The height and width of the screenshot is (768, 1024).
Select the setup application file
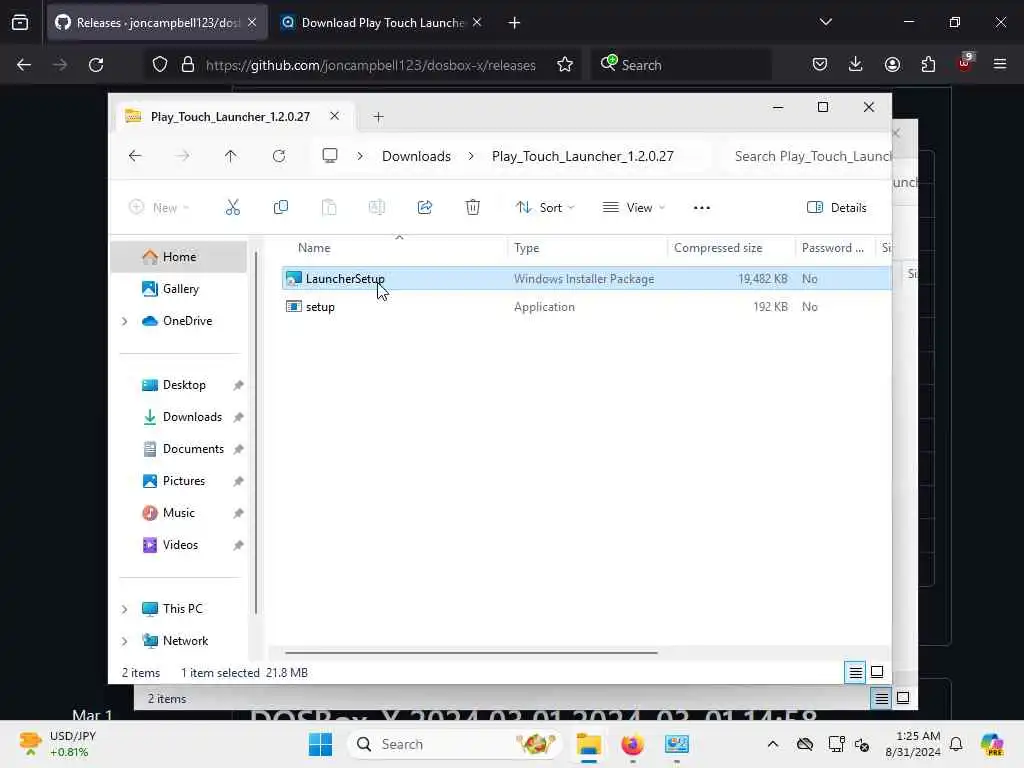586,307
